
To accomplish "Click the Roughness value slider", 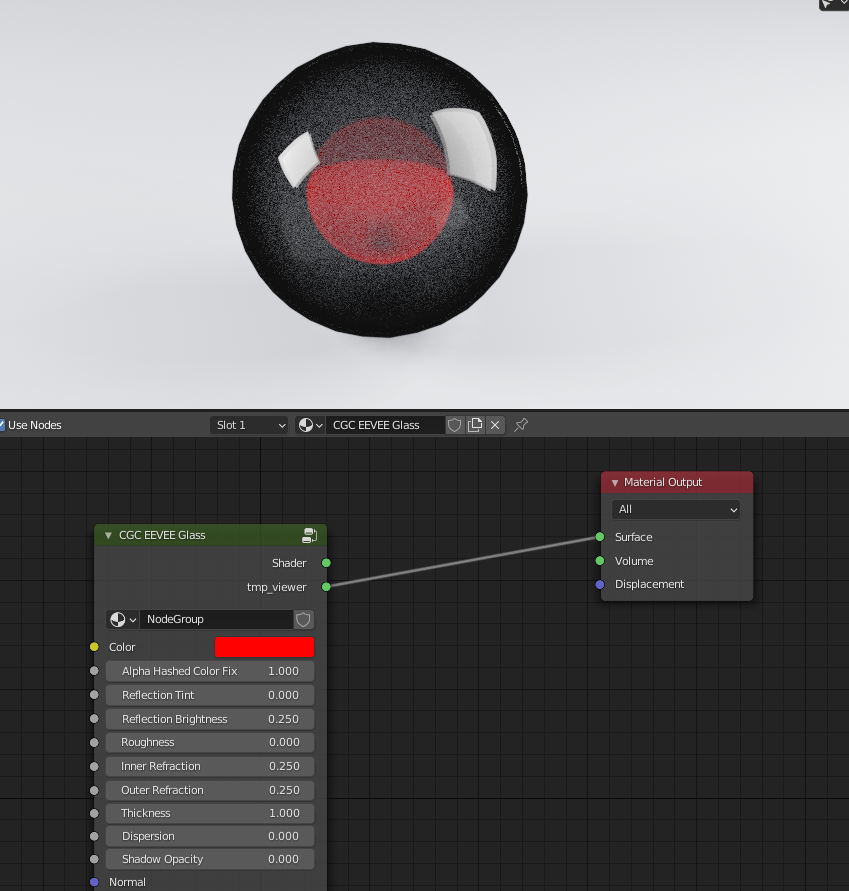I will point(209,742).
